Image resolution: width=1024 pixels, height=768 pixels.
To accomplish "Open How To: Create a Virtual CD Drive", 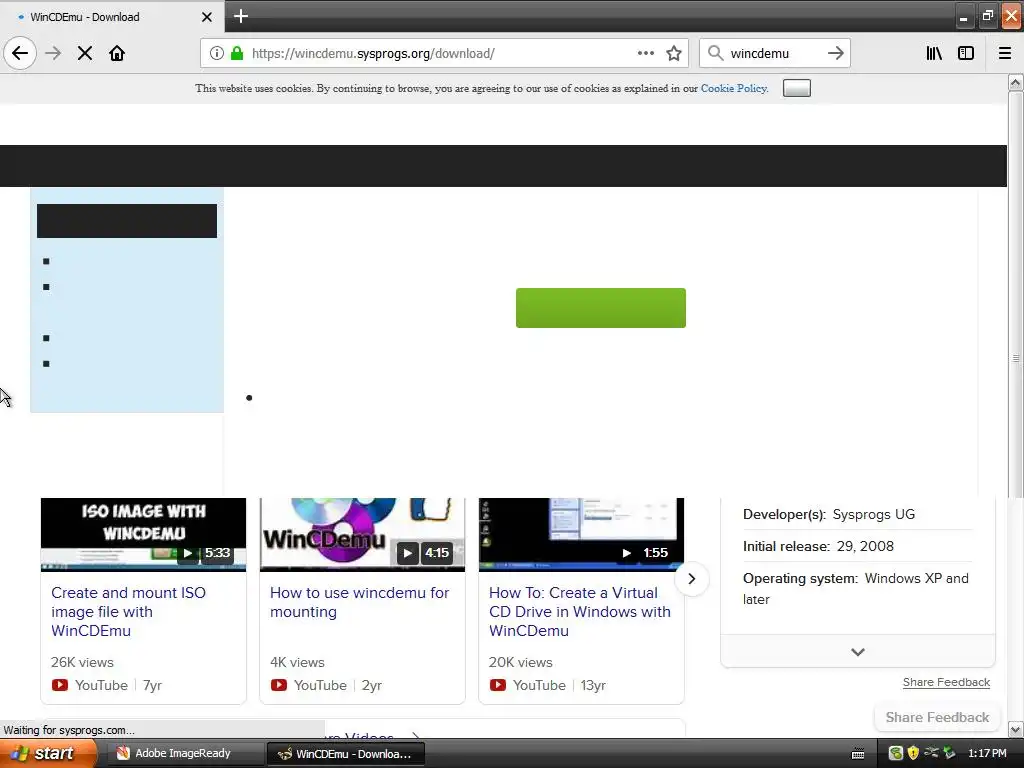I will (580, 612).
